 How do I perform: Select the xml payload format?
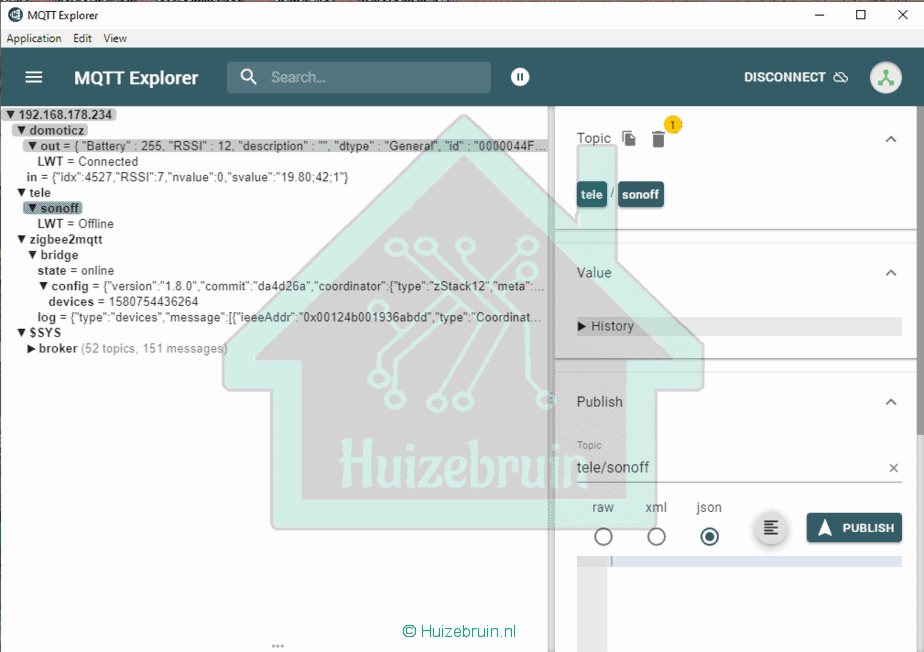[656, 536]
